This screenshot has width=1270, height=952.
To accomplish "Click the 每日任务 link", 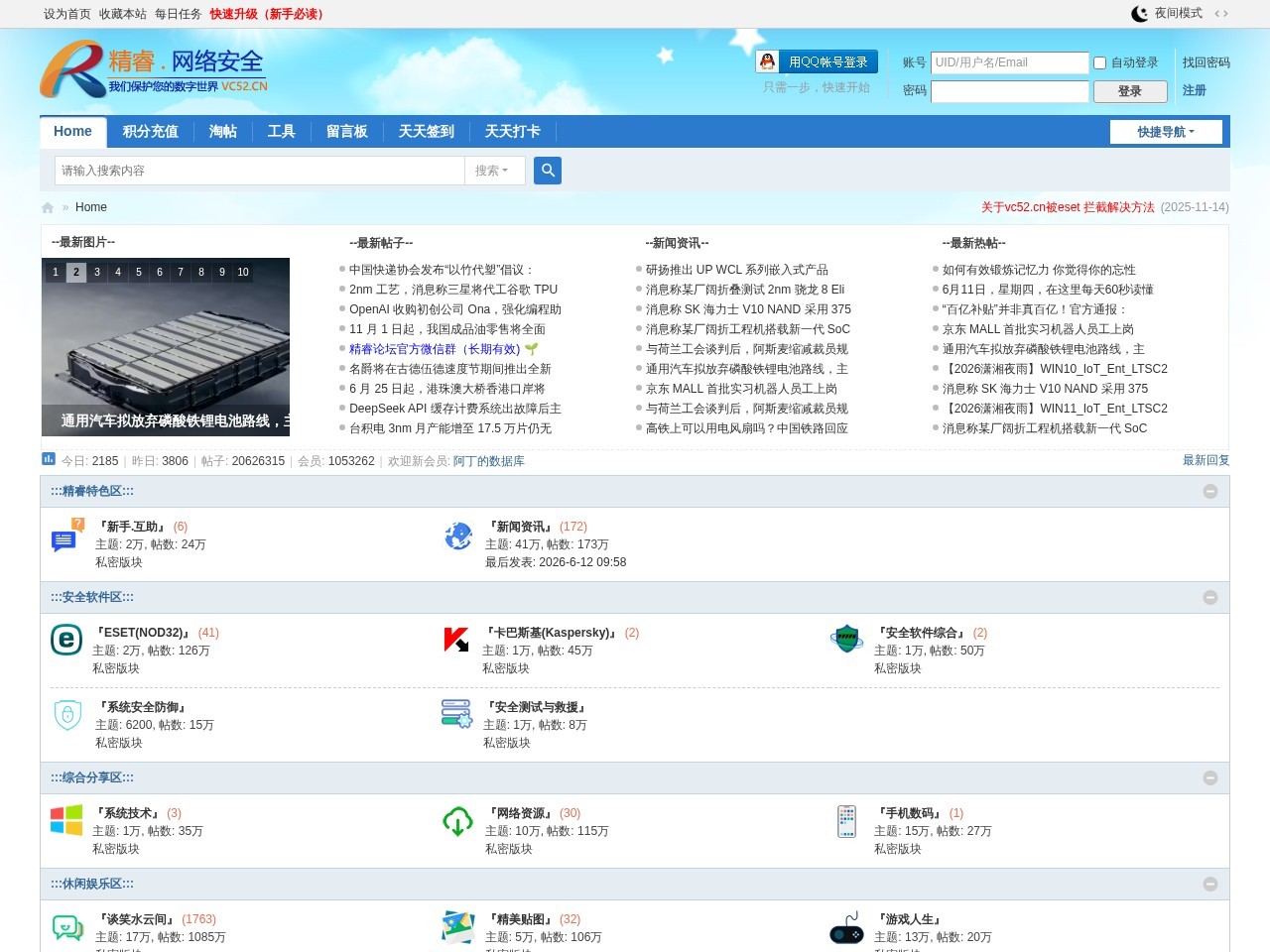I will [178, 14].
